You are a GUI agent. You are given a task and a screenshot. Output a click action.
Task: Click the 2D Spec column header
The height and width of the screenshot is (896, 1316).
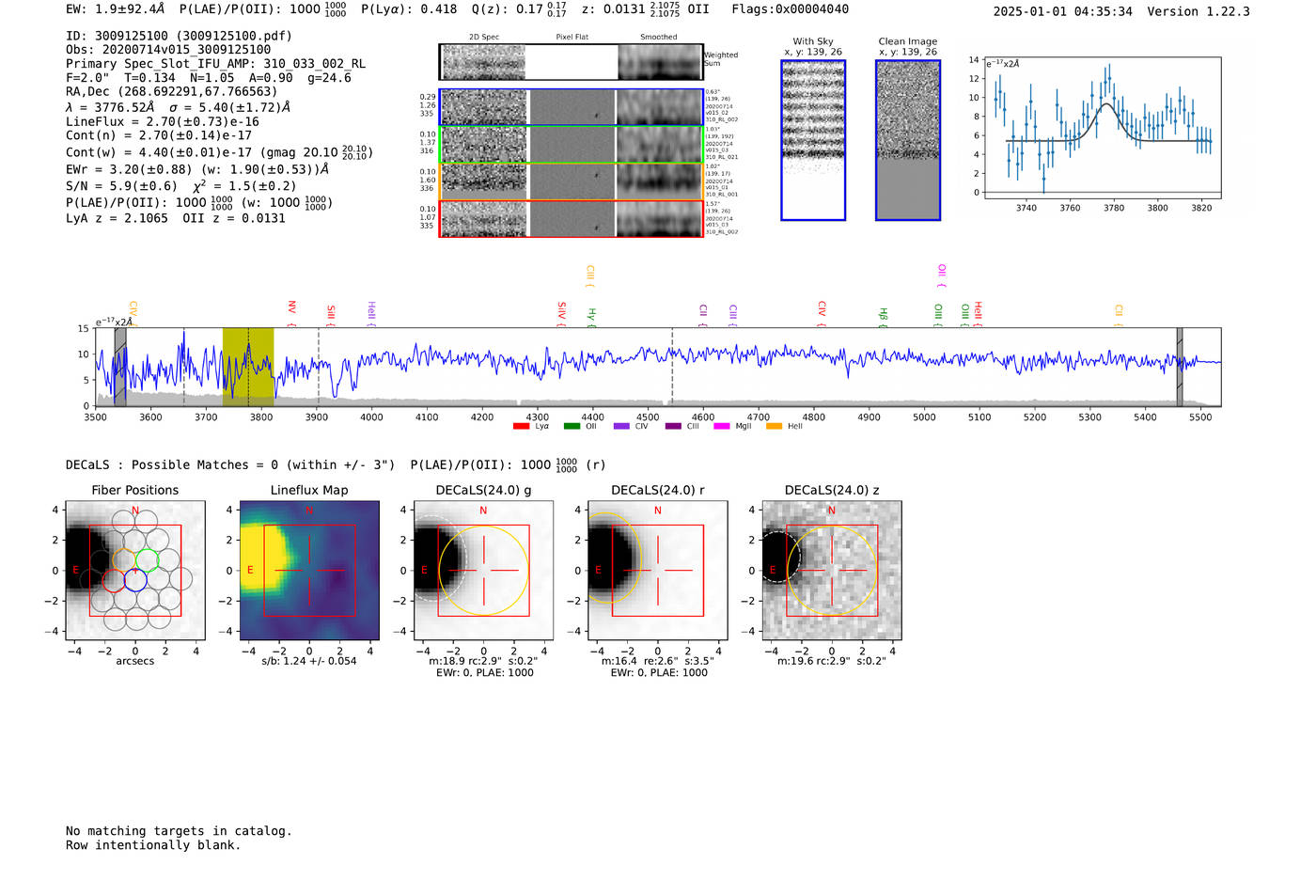point(484,38)
